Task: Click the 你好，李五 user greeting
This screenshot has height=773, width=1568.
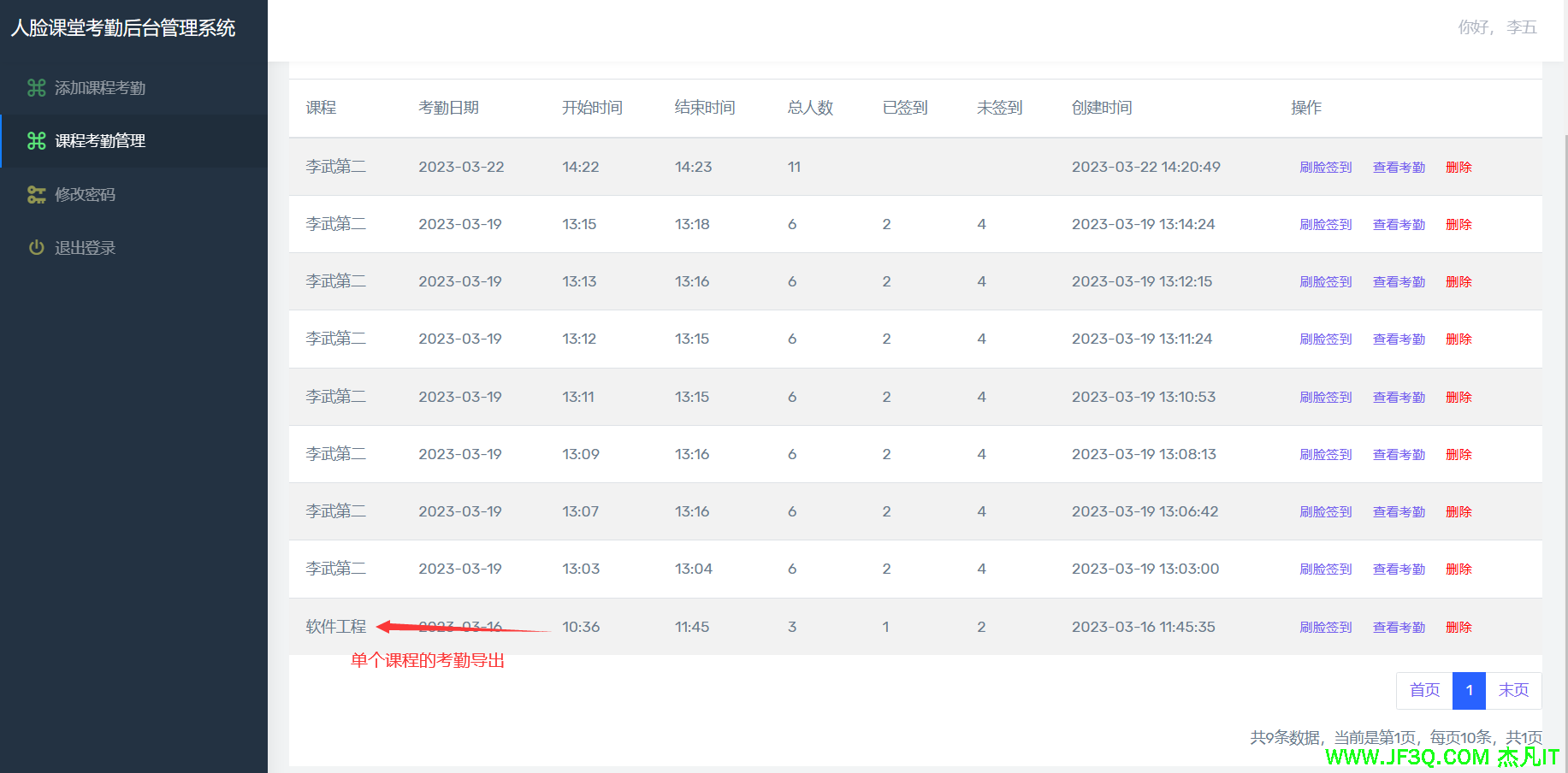Action: [x=1497, y=27]
